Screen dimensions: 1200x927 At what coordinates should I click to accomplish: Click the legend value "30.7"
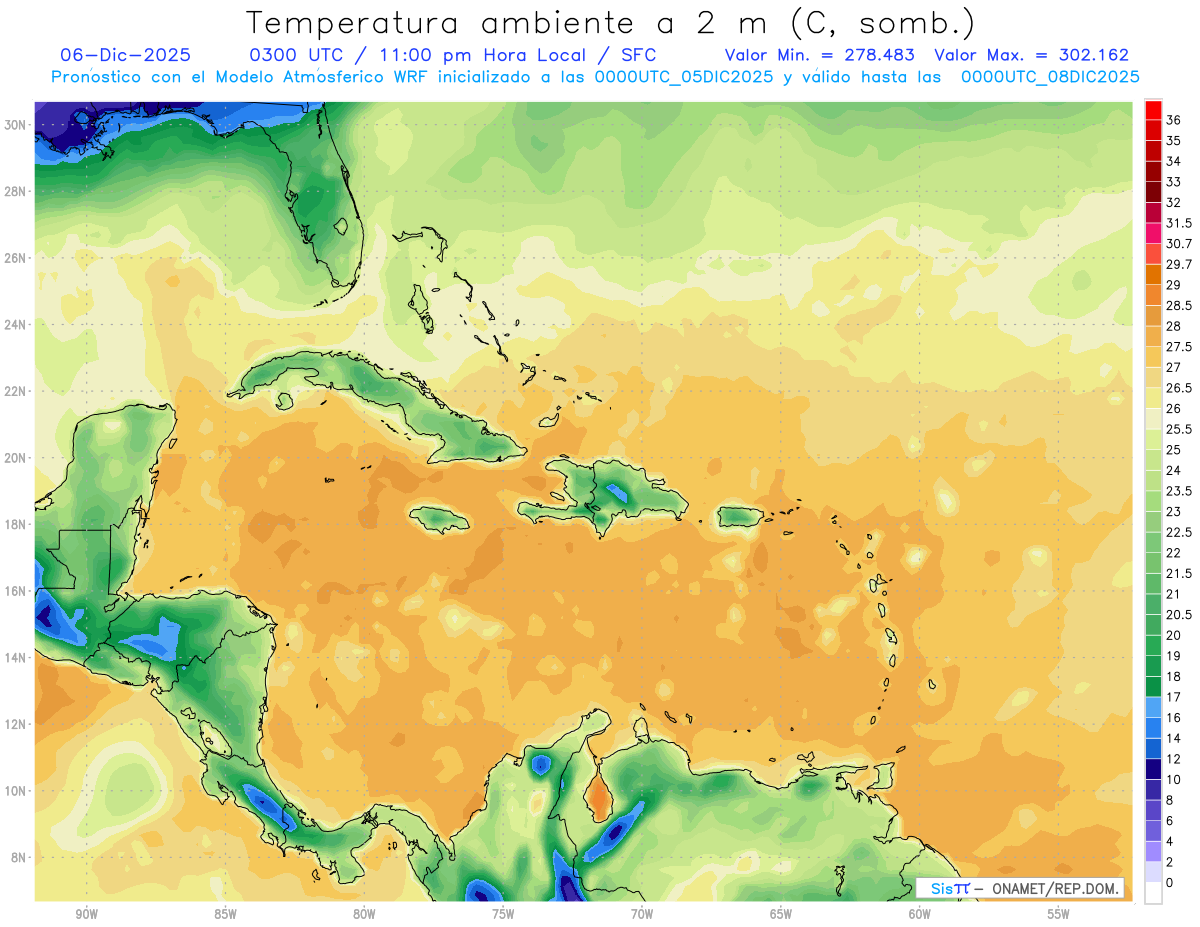pos(1179,244)
